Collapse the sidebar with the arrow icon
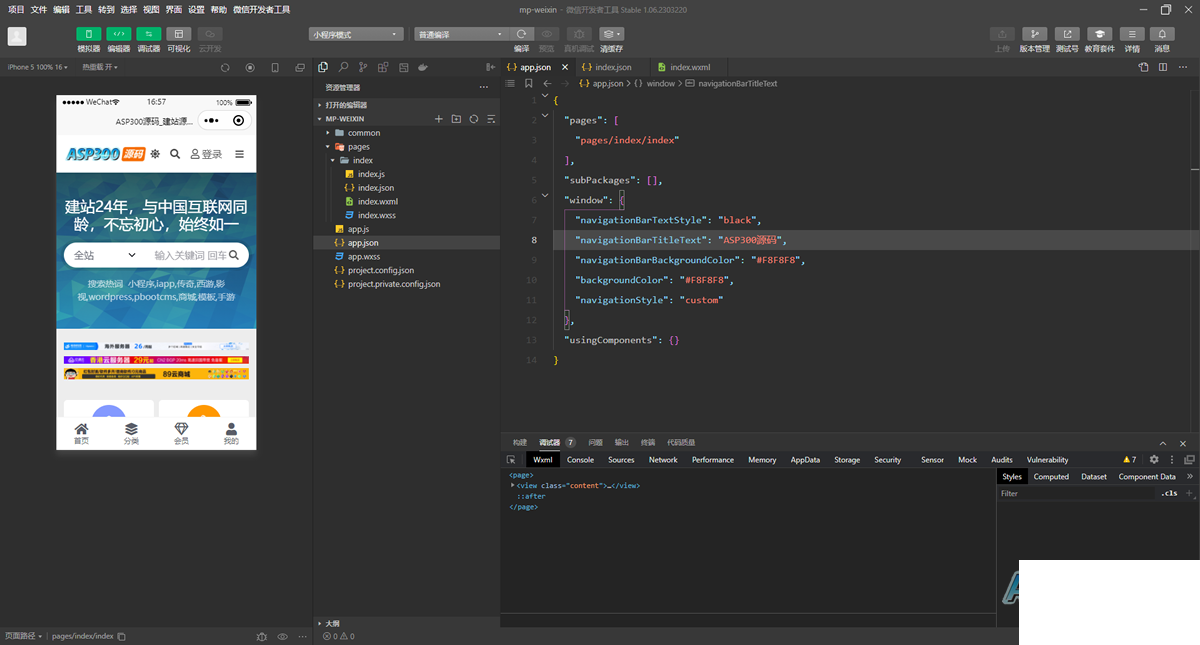 [x=490, y=67]
